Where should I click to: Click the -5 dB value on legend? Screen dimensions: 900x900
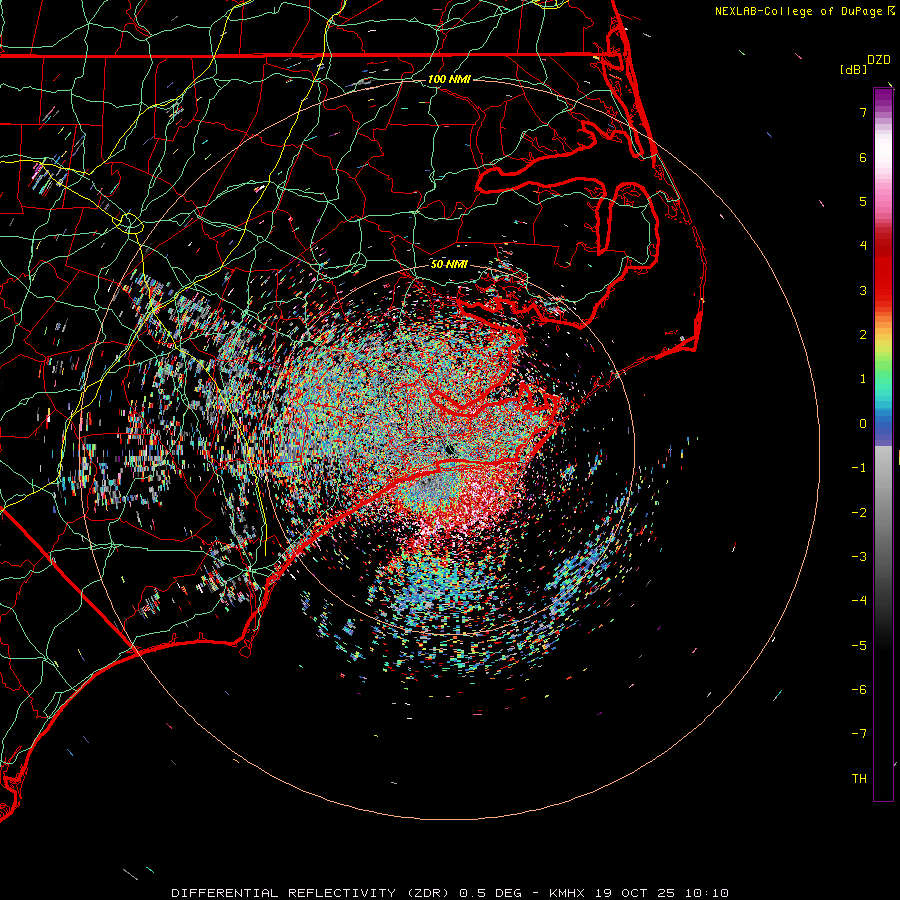point(859,646)
